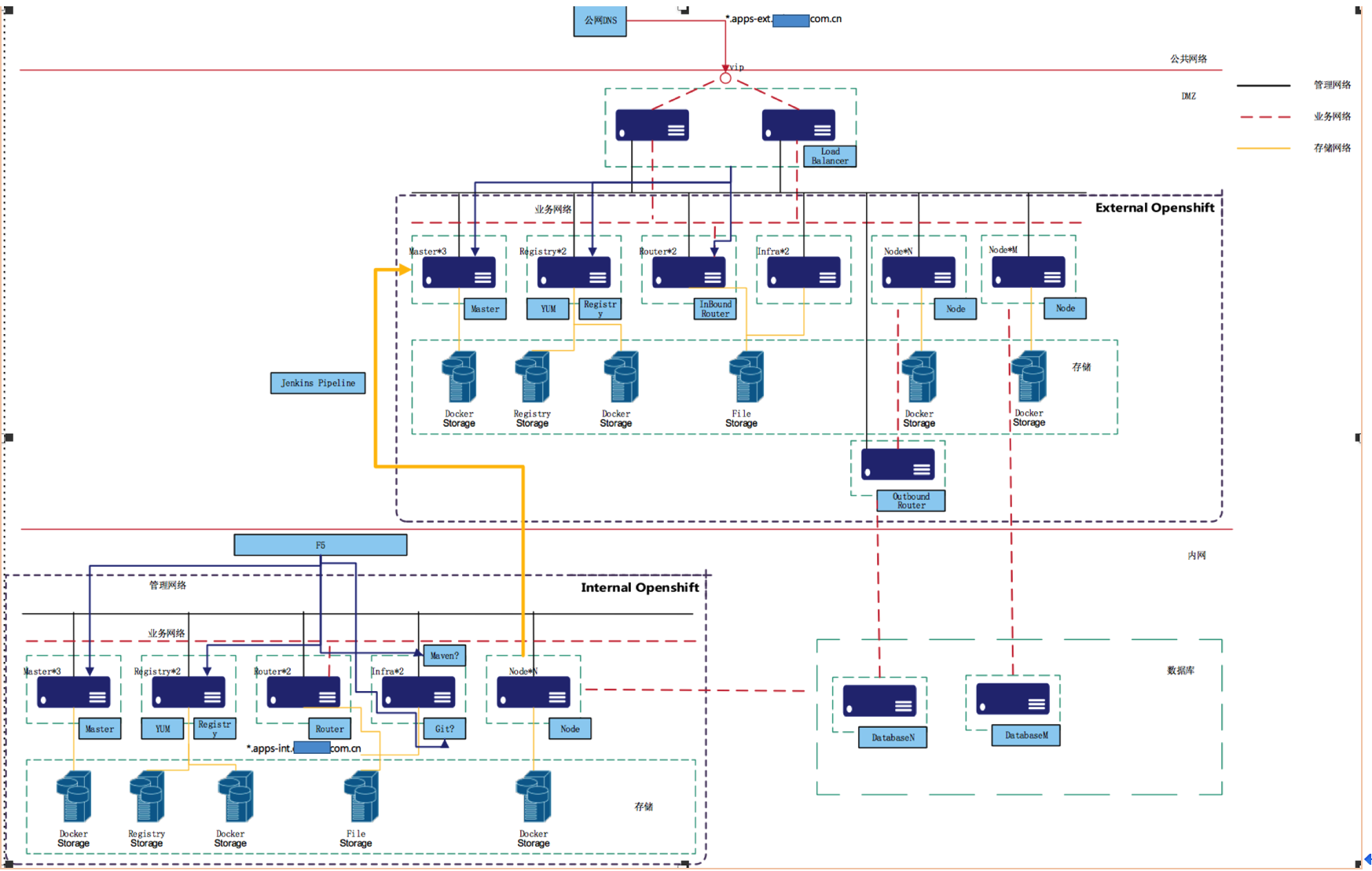Click the 管理网络 legend entry
The image size is (1372, 871).
pos(1332,85)
